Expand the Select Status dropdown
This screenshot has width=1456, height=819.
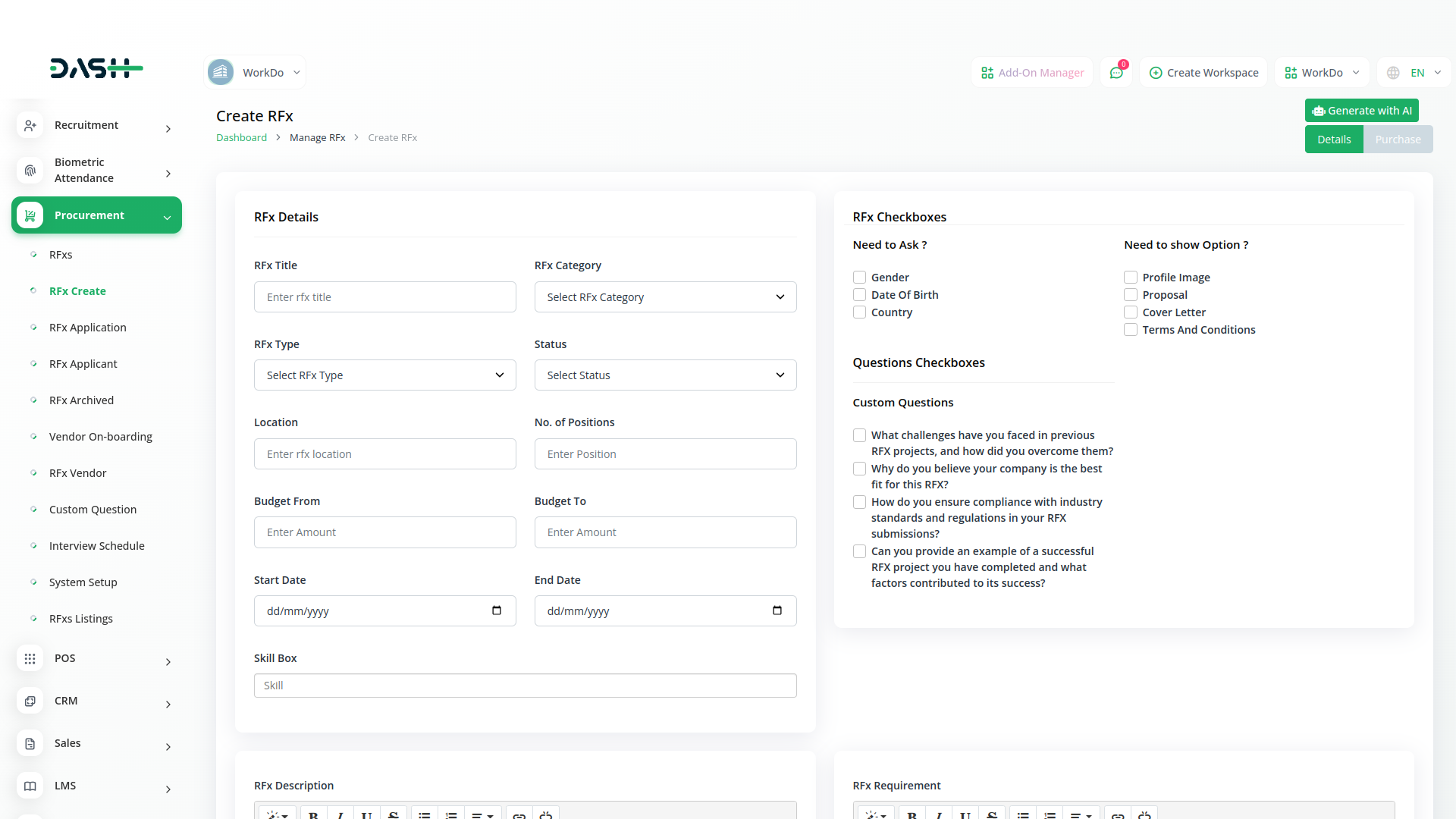(665, 375)
